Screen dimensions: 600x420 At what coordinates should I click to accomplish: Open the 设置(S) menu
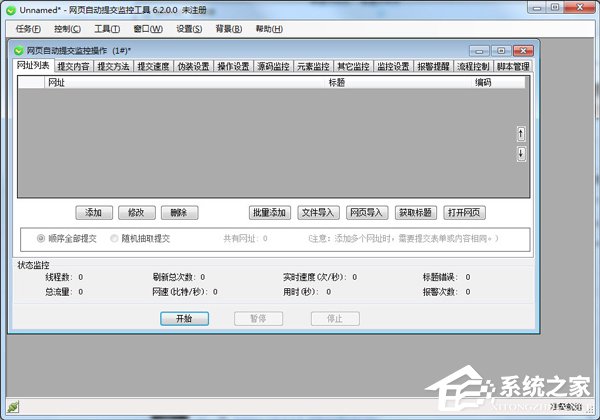pos(189,29)
